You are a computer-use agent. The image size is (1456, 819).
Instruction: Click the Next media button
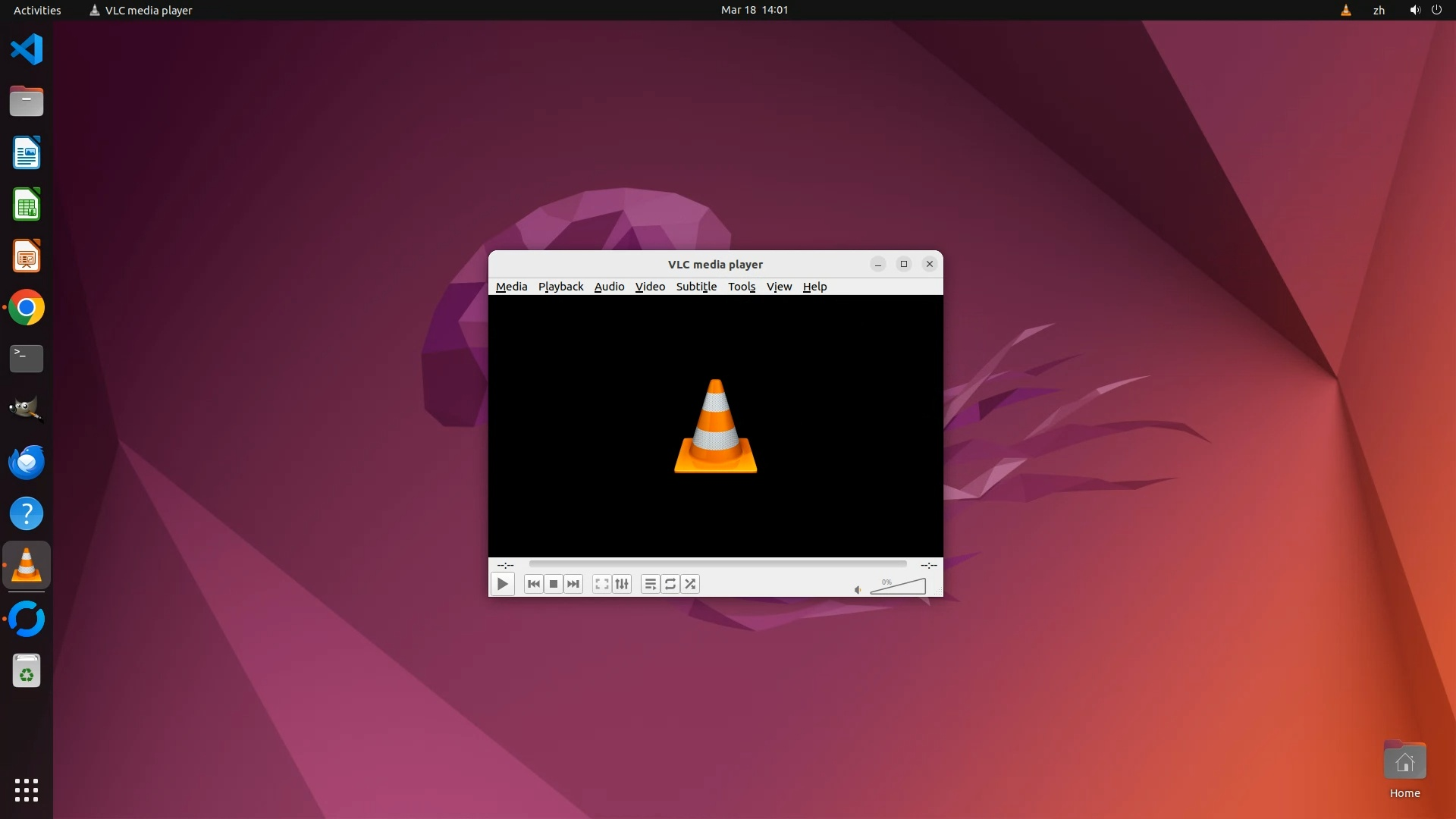[x=573, y=584]
